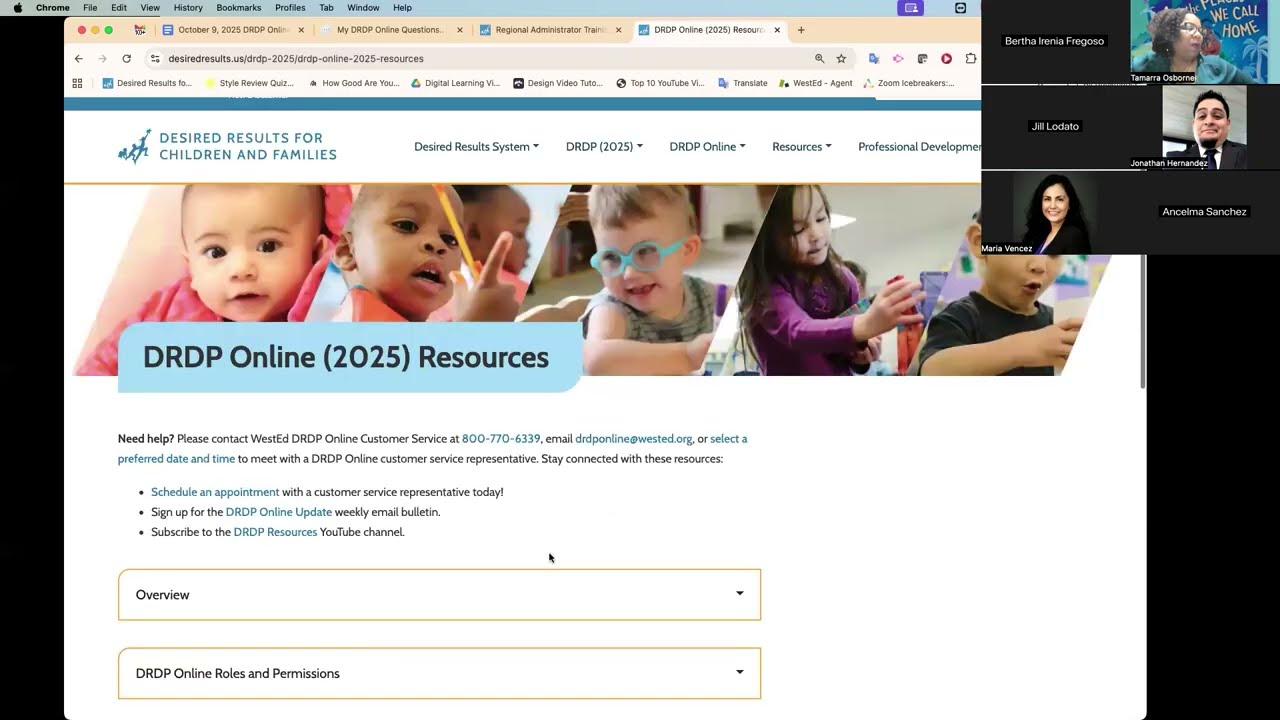Close the Regional Administrator Training tab
The width and height of the screenshot is (1280, 720).
(x=618, y=30)
